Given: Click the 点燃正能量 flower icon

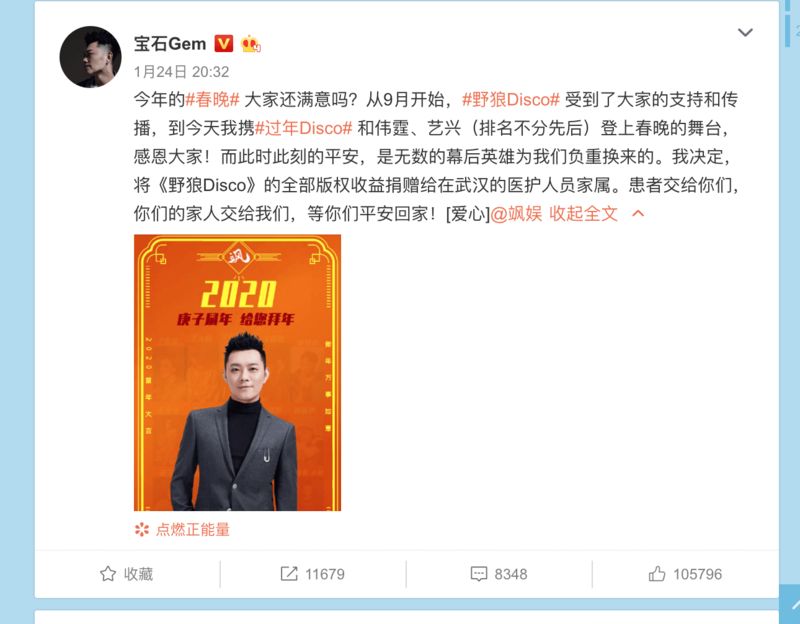Looking at the screenshot, I should [141, 530].
